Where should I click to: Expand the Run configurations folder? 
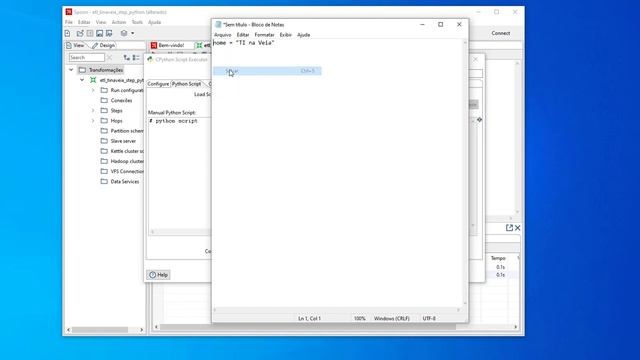pyautogui.click(x=93, y=90)
